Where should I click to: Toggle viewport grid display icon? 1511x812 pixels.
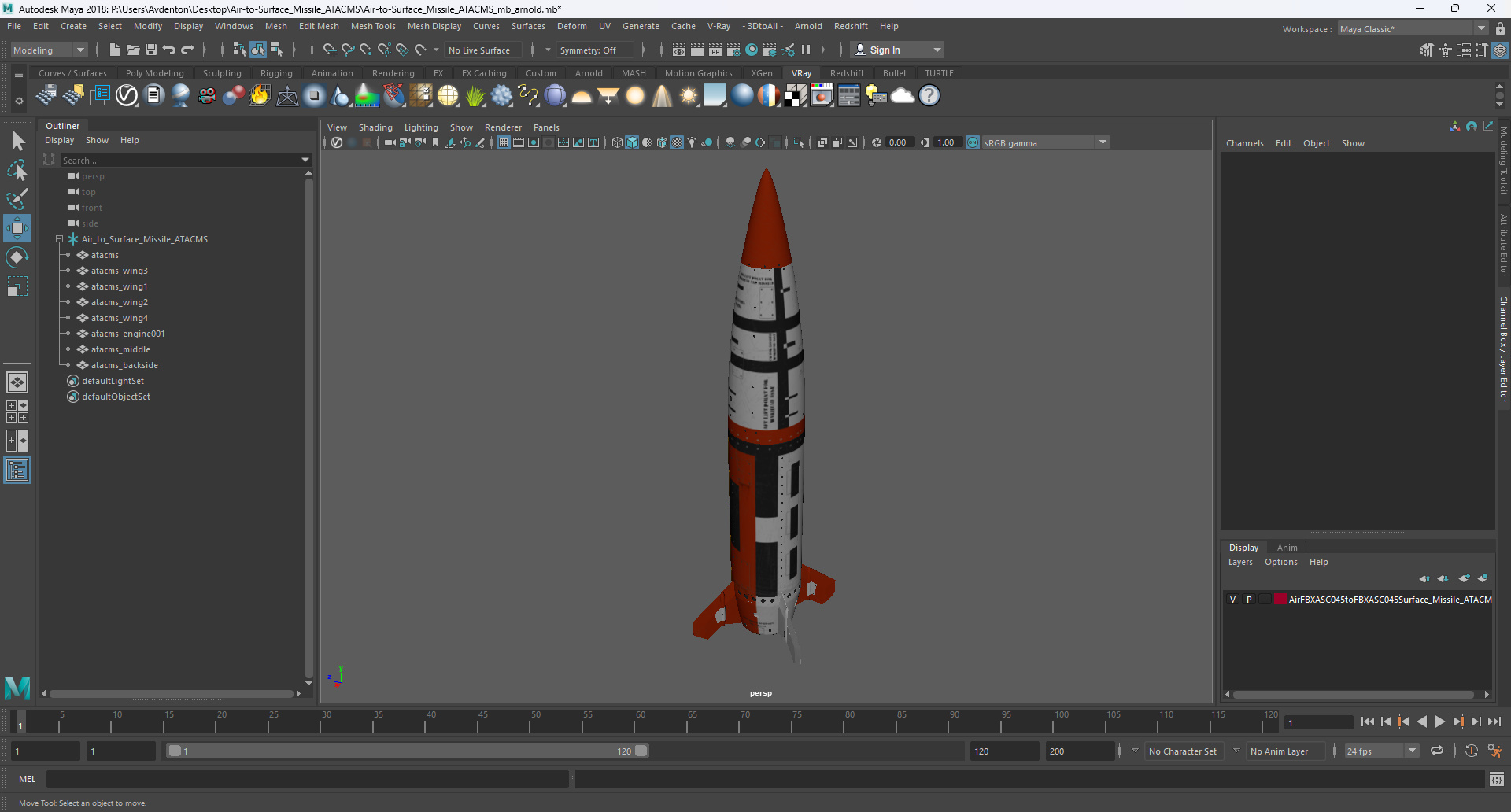click(x=504, y=142)
